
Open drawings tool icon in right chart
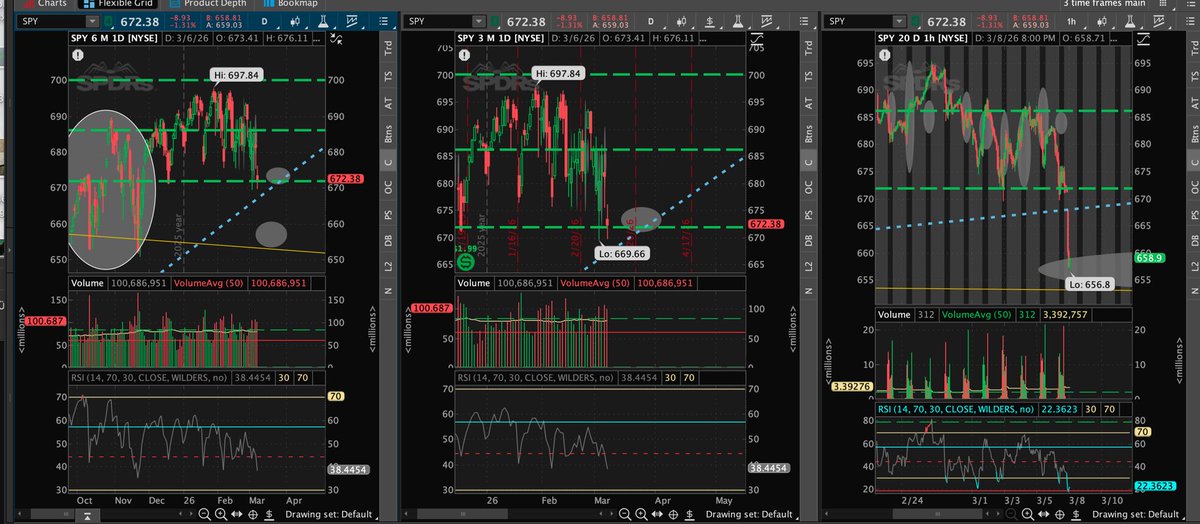pyautogui.click(x=1158, y=21)
